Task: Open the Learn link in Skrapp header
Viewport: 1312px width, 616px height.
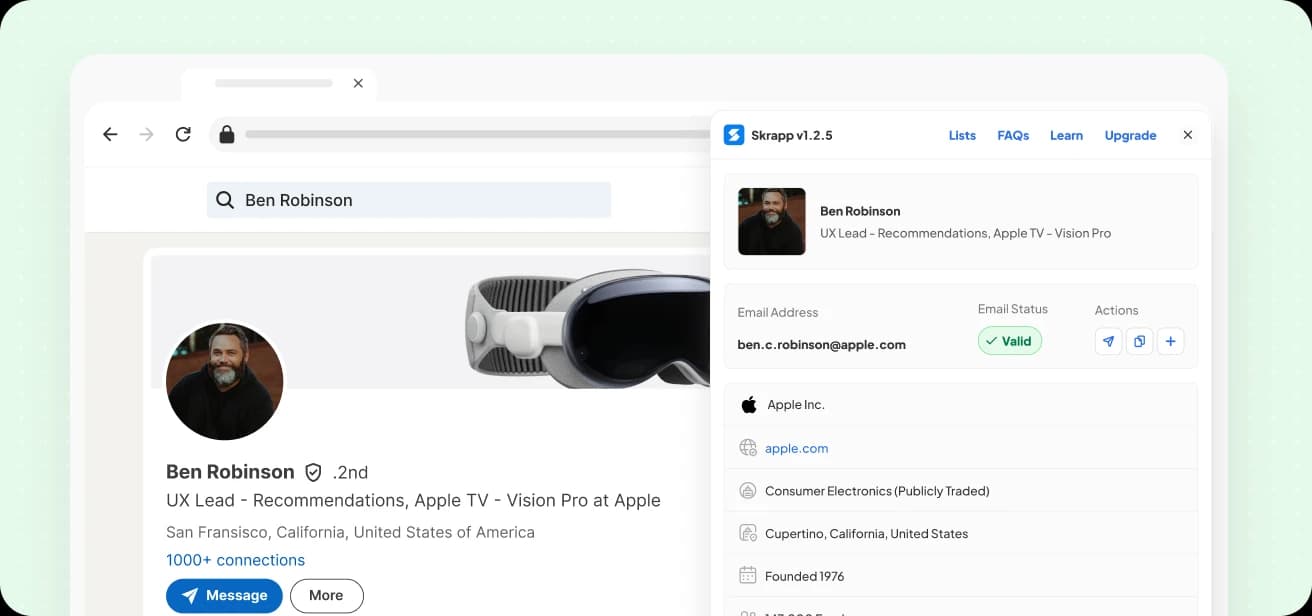Action: [x=1066, y=135]
